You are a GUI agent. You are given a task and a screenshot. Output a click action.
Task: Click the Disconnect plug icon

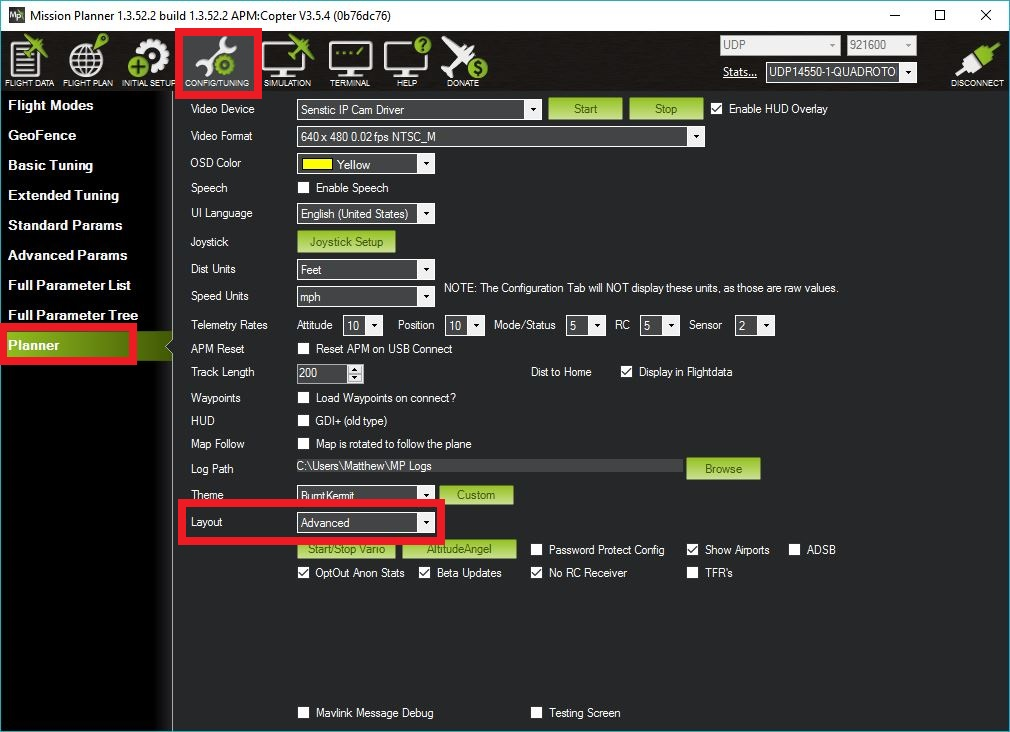coord(977,63)
